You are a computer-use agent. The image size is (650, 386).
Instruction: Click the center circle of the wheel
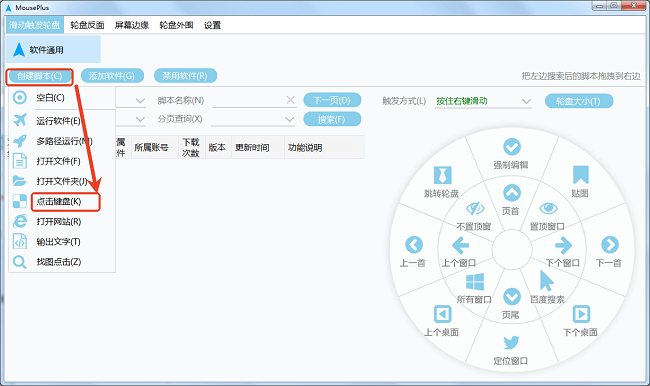point(512,250)
